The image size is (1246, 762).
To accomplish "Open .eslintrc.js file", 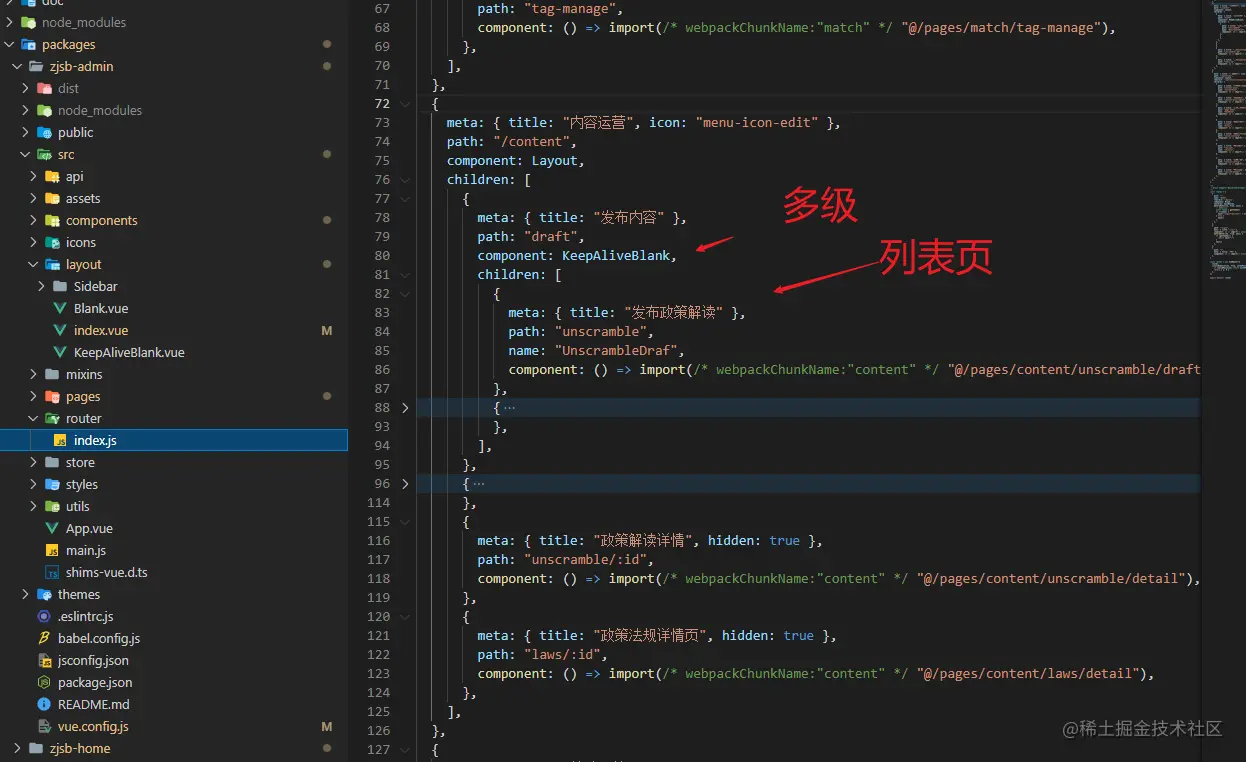I will coord(85,616).
